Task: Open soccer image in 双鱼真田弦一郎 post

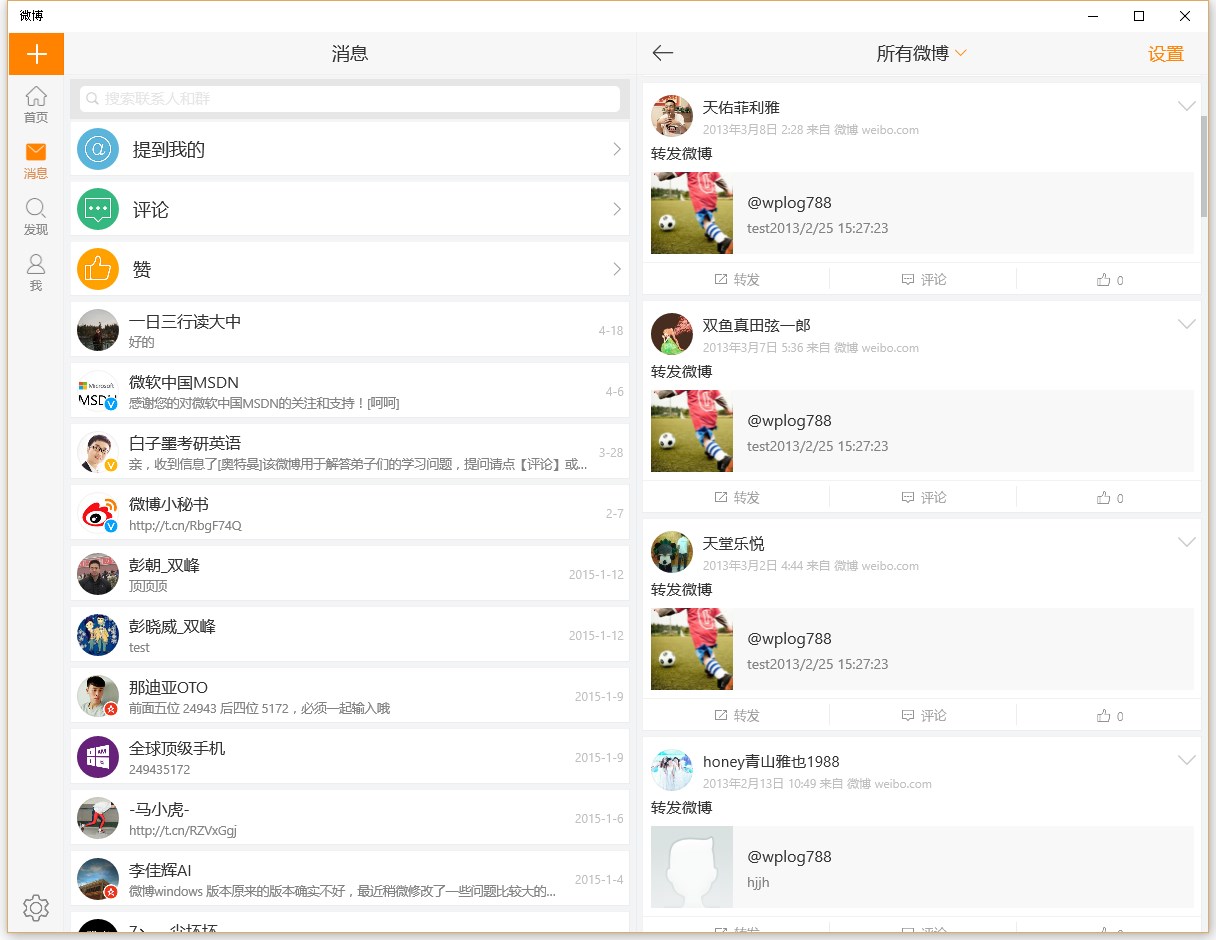Action: point(692,431)
